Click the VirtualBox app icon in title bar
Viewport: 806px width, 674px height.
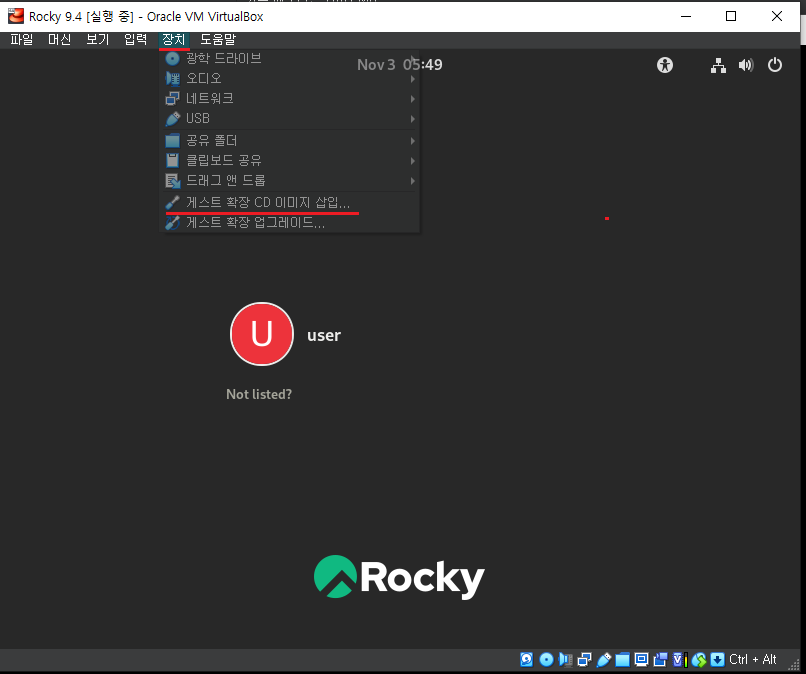coord(16,16)
